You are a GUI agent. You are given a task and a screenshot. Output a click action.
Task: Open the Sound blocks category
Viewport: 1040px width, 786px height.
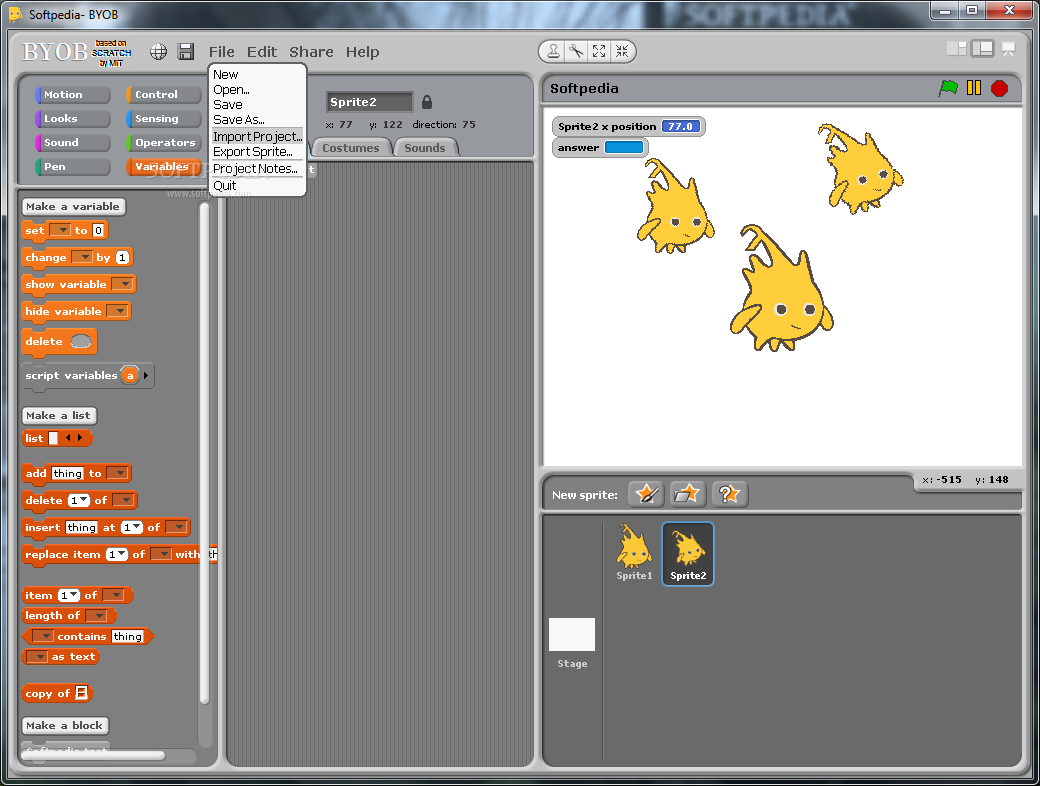coord(72,143)
